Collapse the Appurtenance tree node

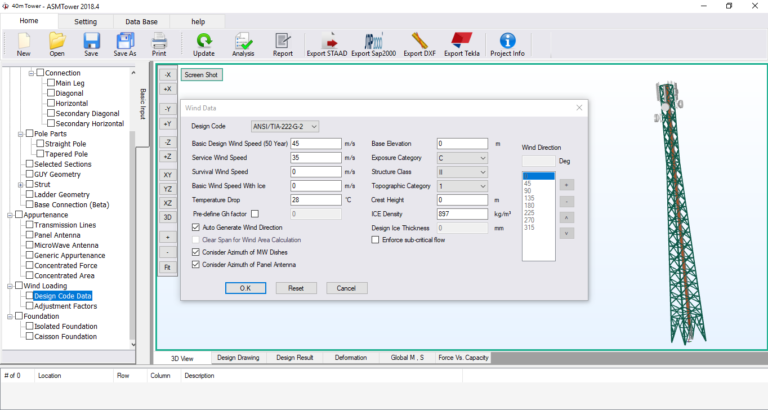(x=10, y=215)
